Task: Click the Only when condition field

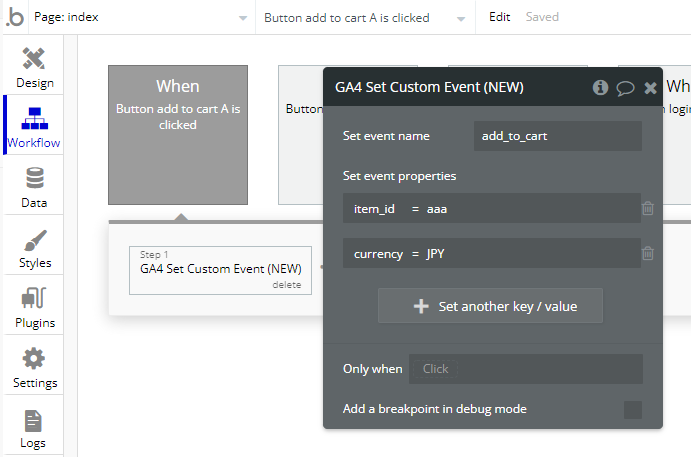Action: coord(525,369)
